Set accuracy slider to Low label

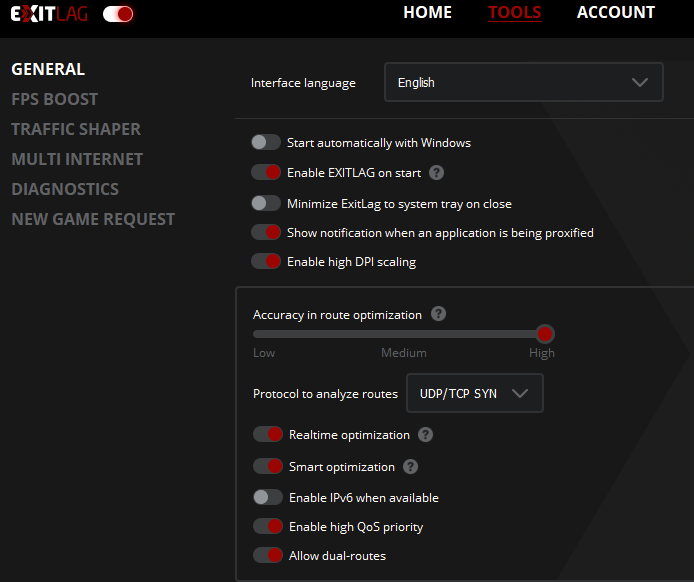coord(264,353)
